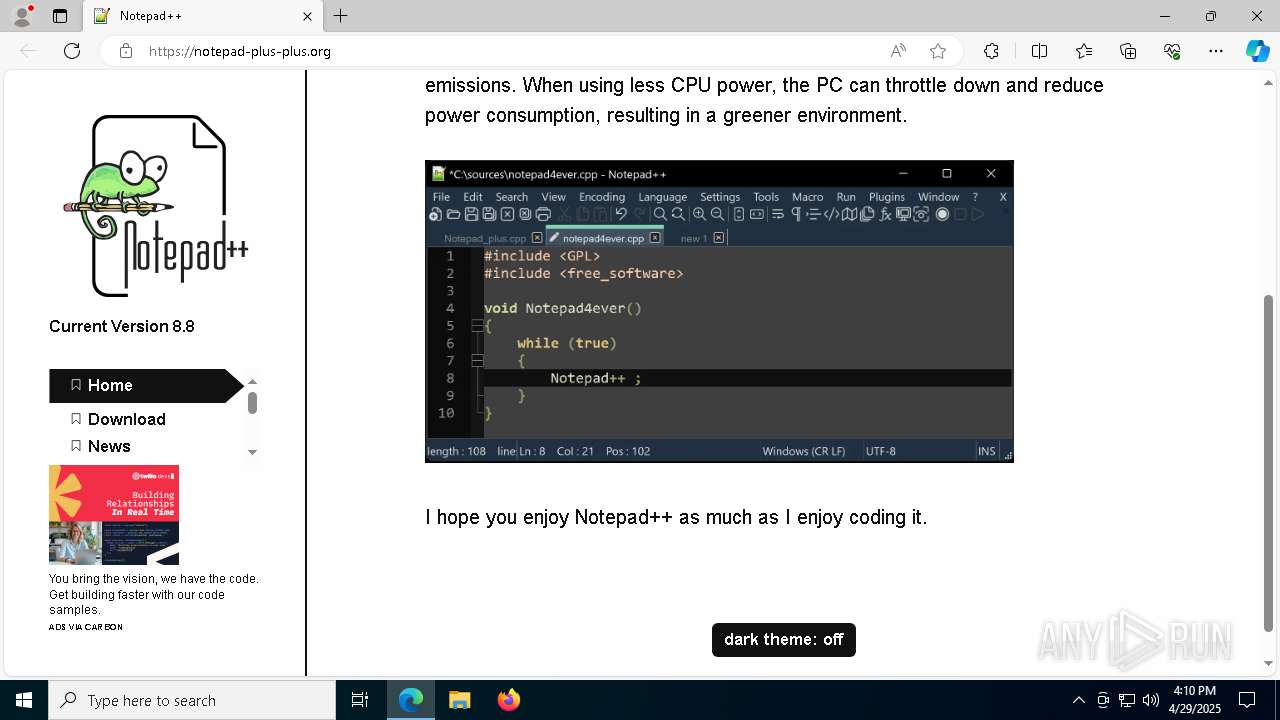Click the Notepad++ editor screenshot image

719,311
